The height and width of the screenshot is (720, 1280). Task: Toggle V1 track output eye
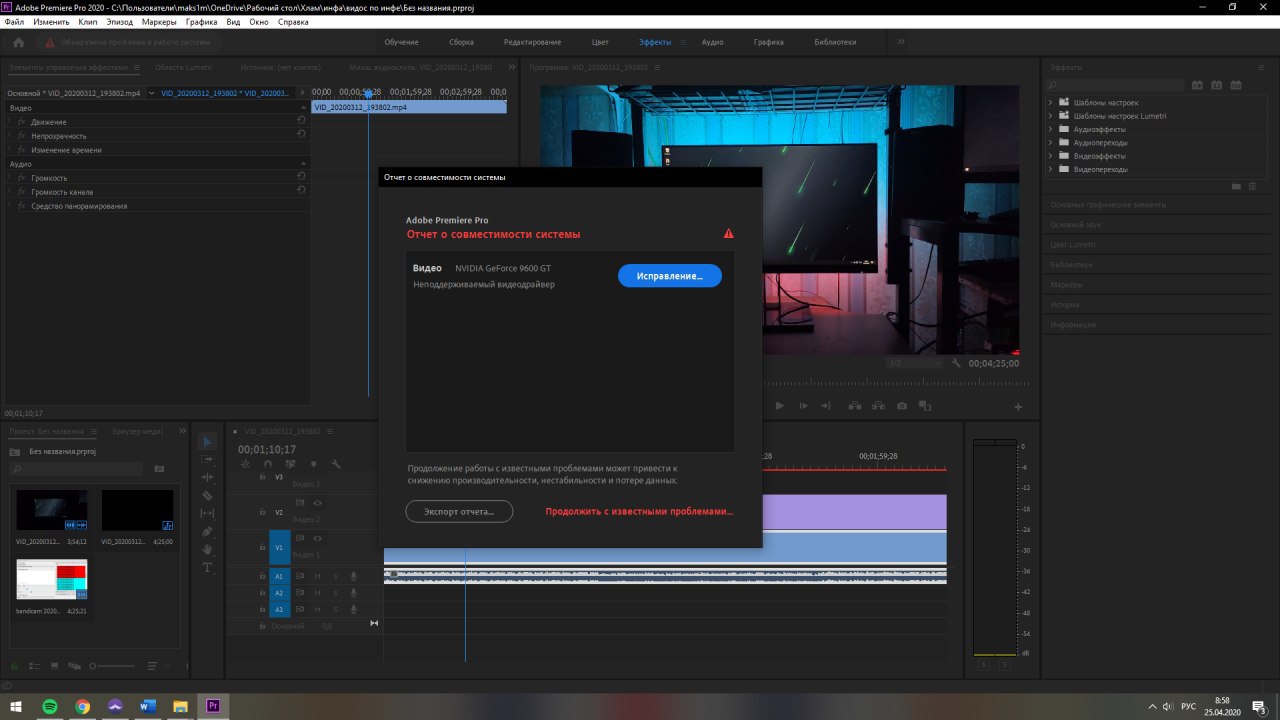coord(318,538)
